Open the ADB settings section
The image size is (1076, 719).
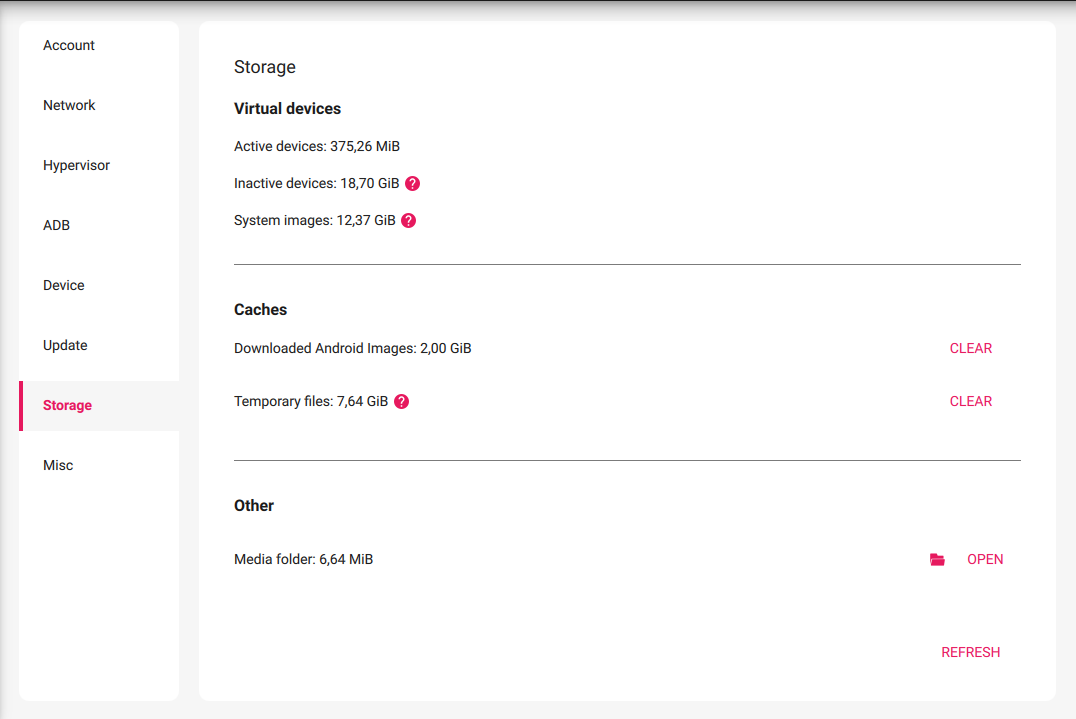(x=56, y=225)
